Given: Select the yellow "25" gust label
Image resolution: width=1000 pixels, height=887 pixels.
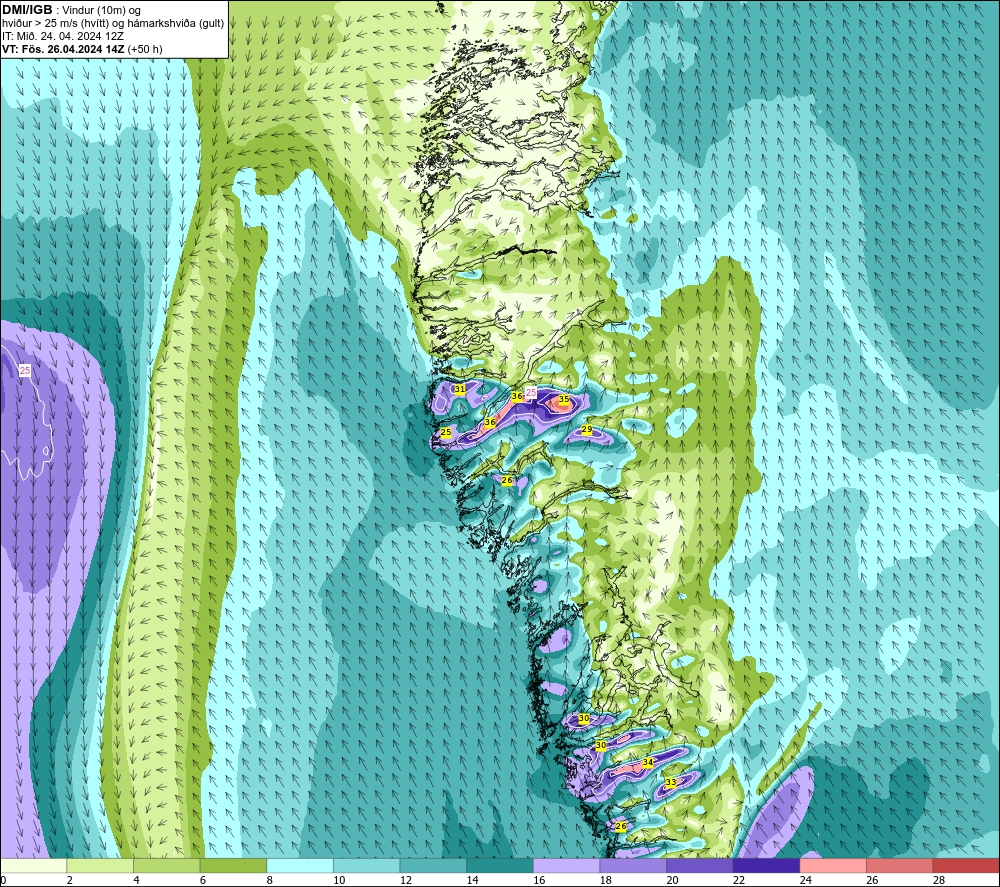Looking at the screenshot, I should [x=446, y=432].
